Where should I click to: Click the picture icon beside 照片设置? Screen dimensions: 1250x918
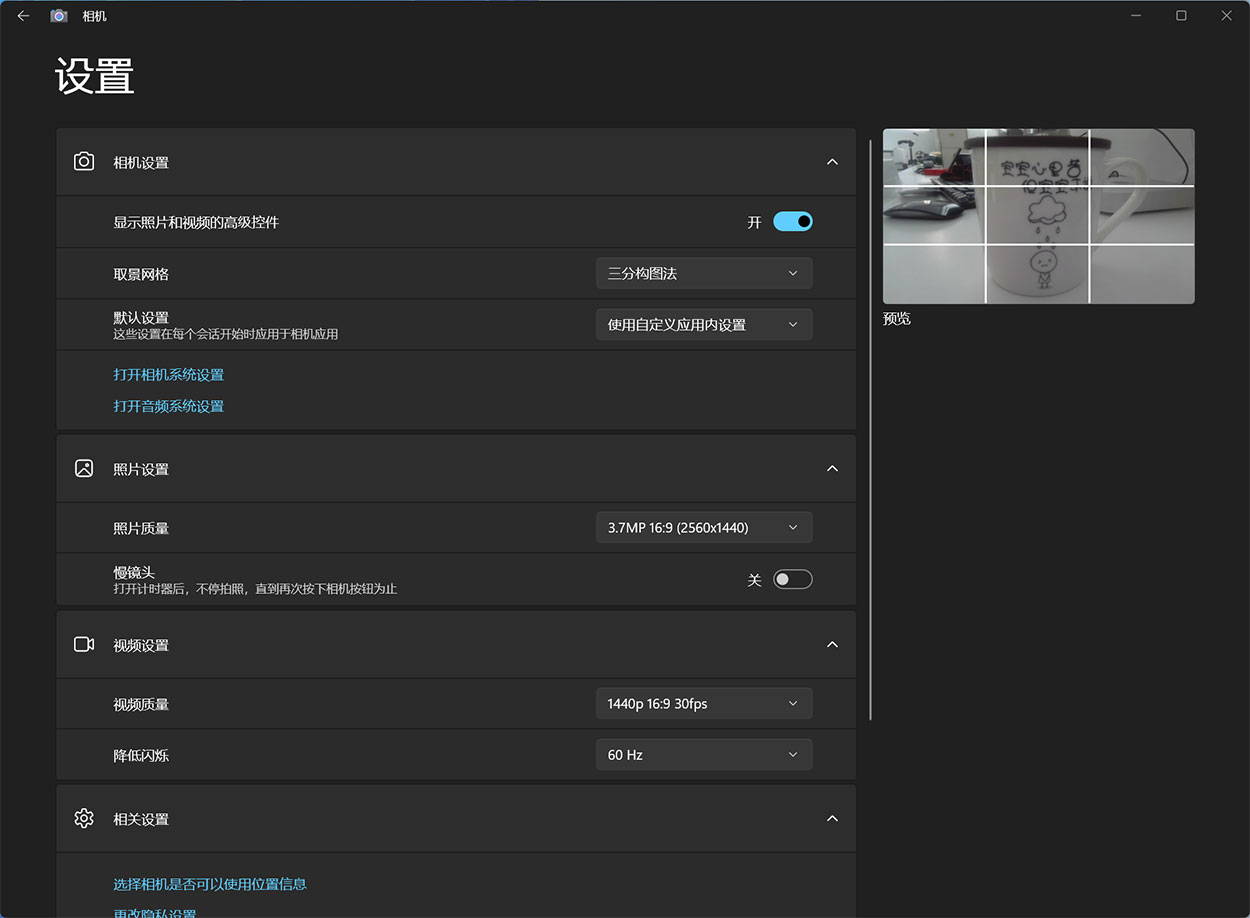click(84, 469)
